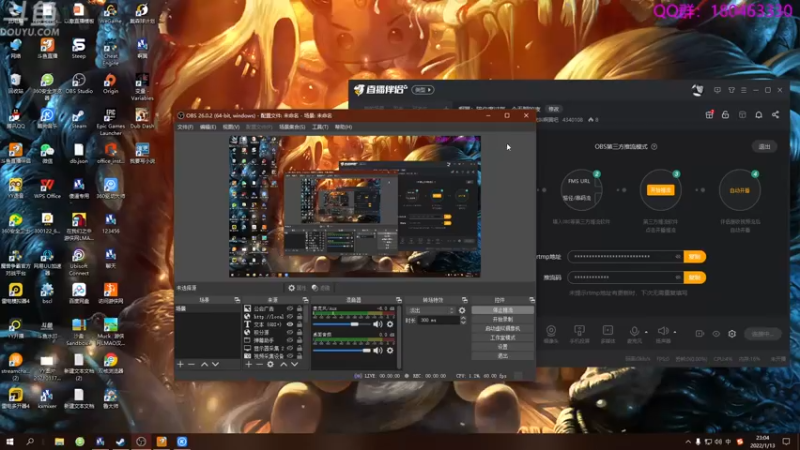The height and width of the screenshot is (450, 800).
Task: Toggle visibility of 显示器采集 2 source
Action: pyautogui.click(x=290, y=348)
